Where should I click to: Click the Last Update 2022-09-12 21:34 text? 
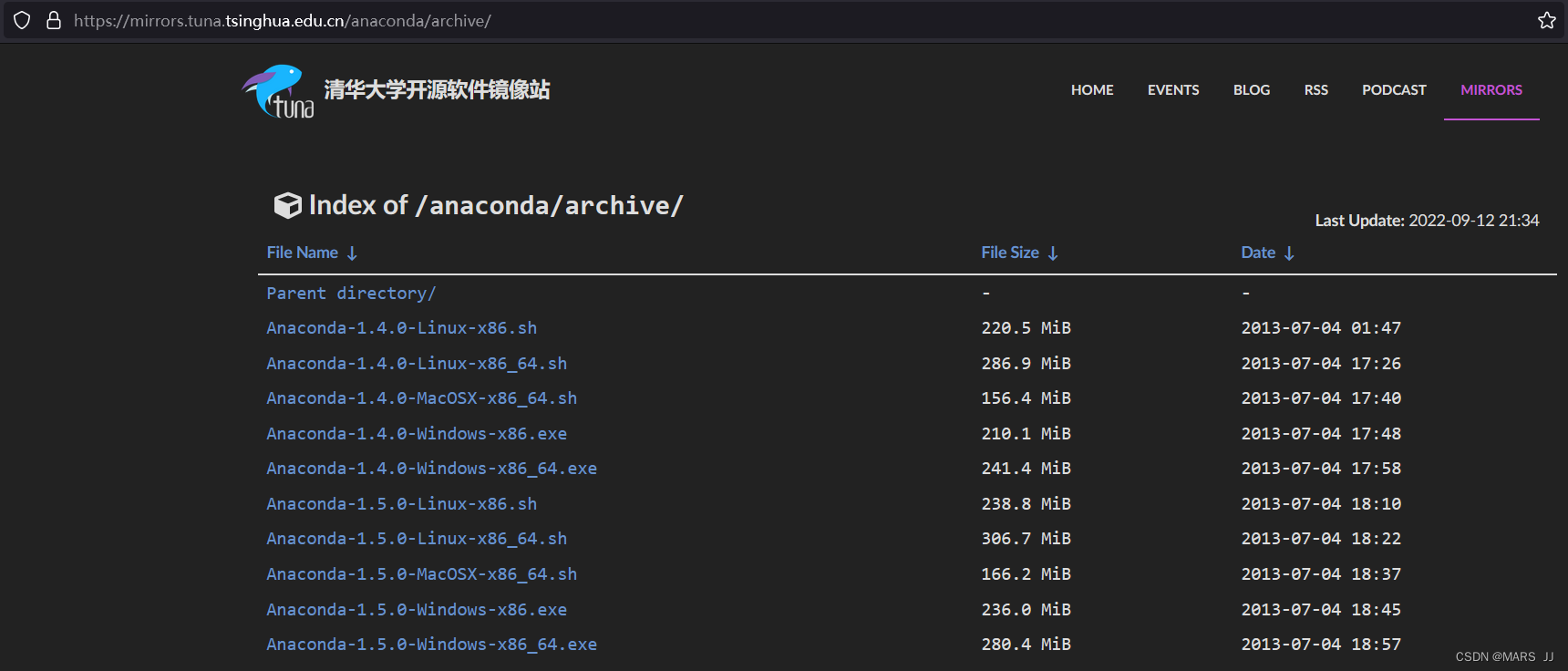click(x=1427, y=221)
